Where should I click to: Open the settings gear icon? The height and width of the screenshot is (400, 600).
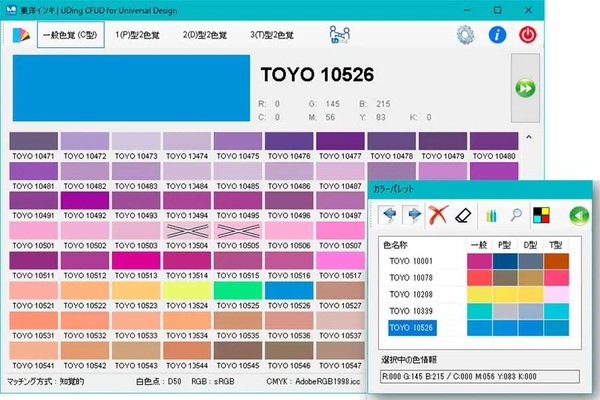465,35
